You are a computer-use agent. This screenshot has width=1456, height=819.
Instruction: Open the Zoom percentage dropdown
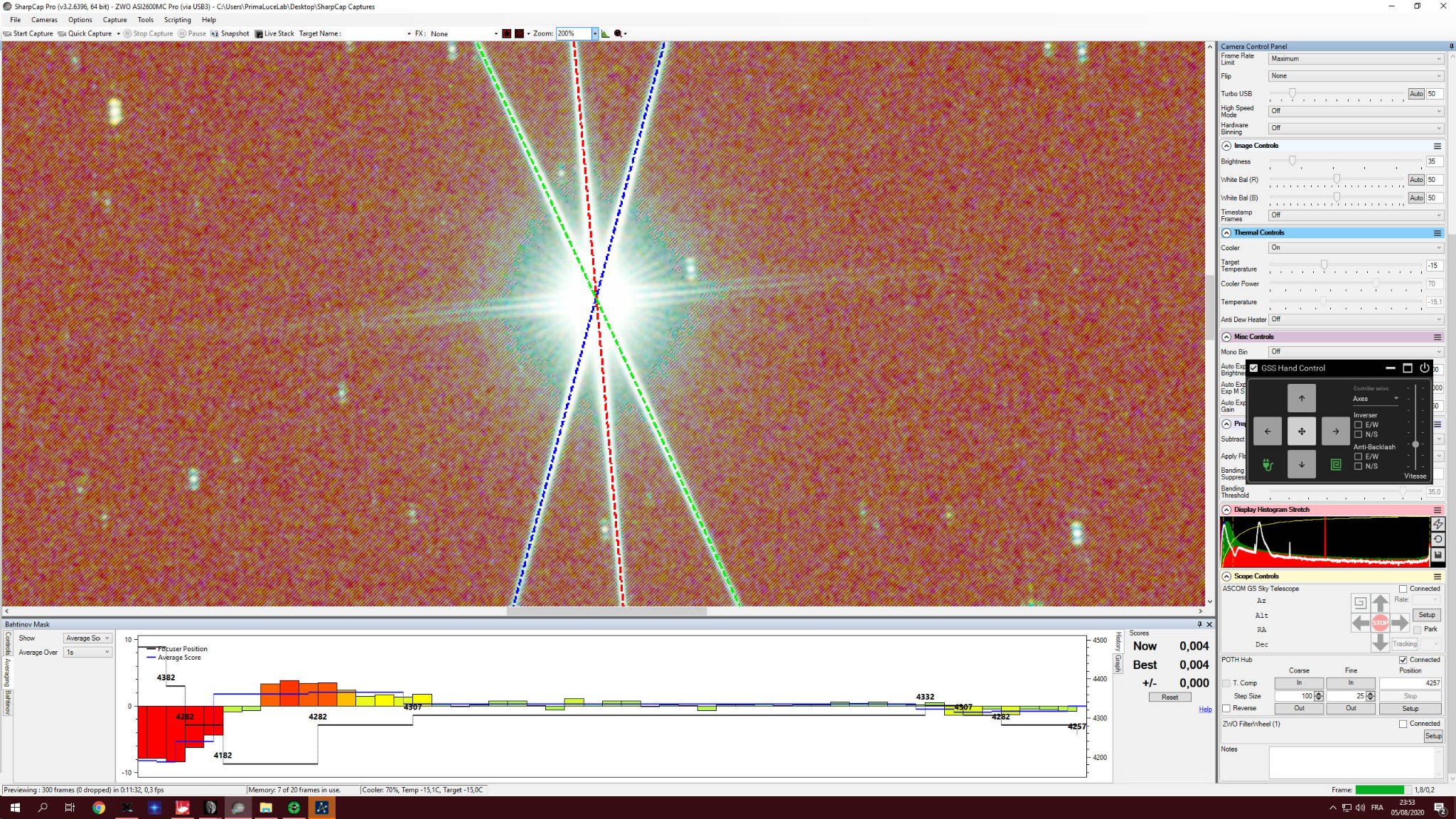point(595,33)
